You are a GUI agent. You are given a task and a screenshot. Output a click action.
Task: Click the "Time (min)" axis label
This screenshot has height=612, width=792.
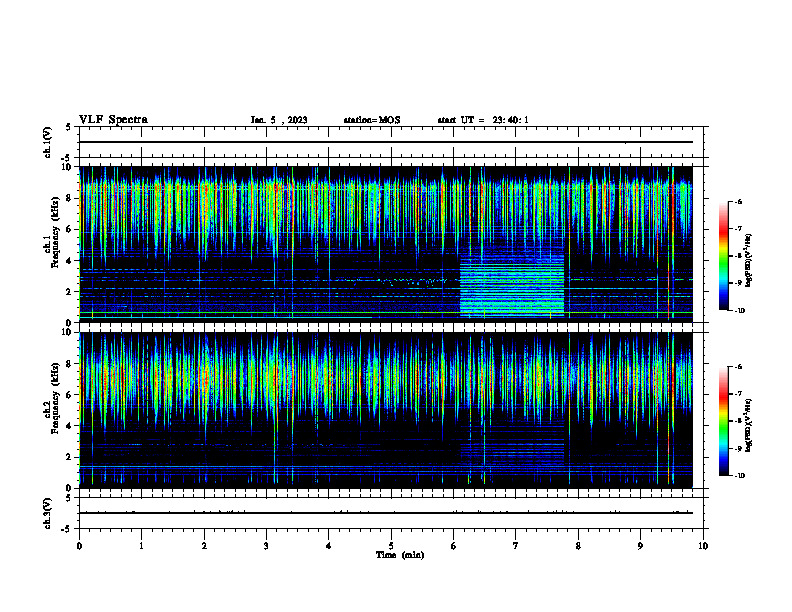click(x=400, y=555)
